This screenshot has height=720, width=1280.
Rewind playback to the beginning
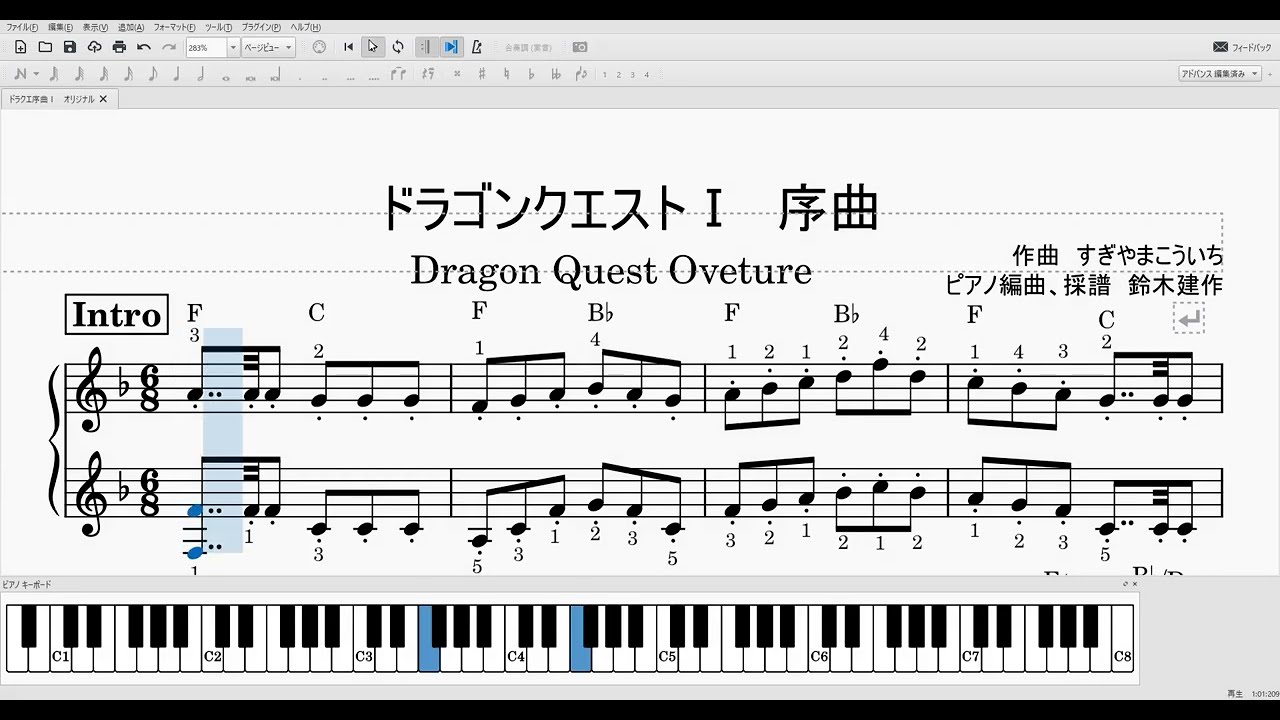[346, 47]
